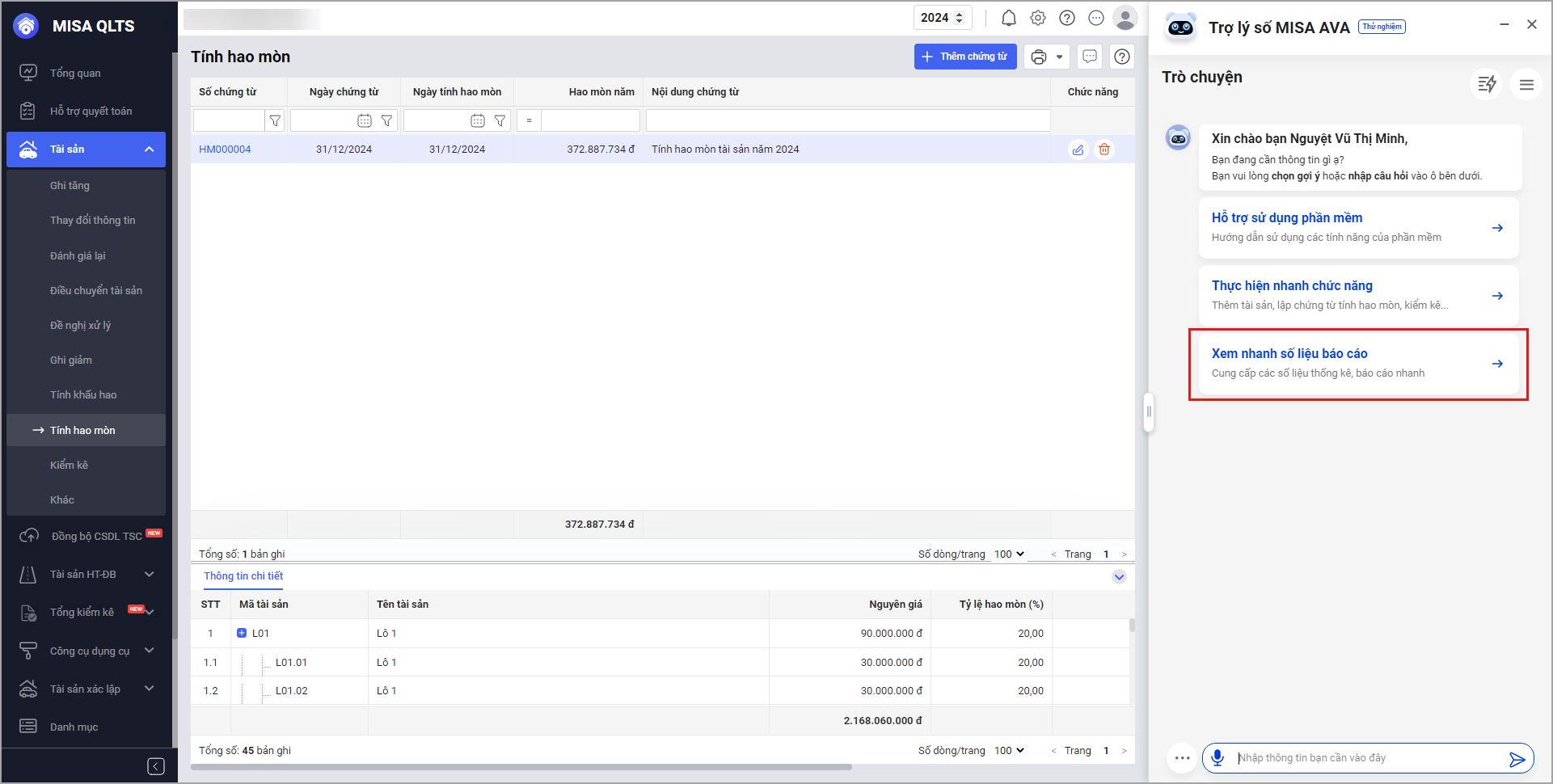Image resolution: width=1553 pixels, height=784 pixels.
Task: Select Tính khấu hao menu item
Action: click(83, 395)
